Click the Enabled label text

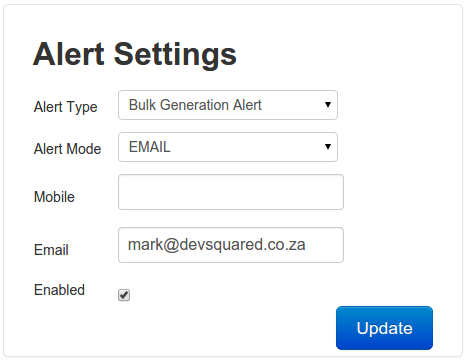(59, 290)
